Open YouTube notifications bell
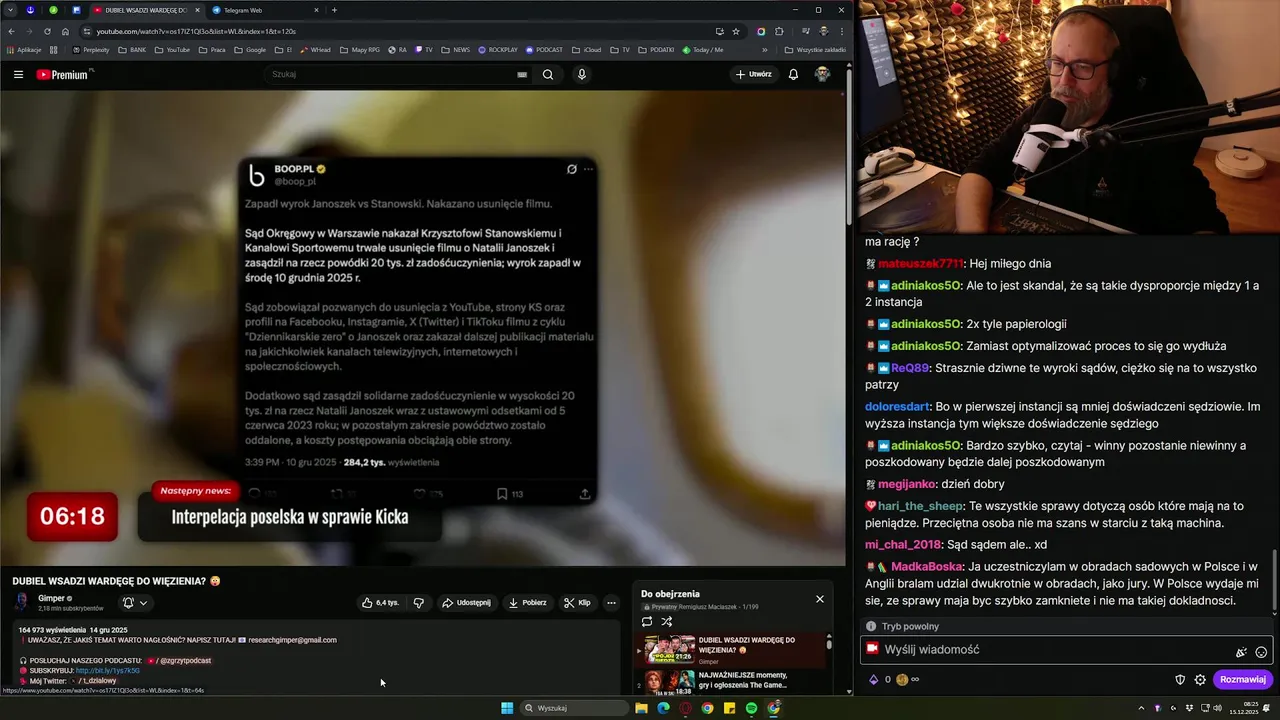Viewport: 1280px width, 720px height. [793, 74]
